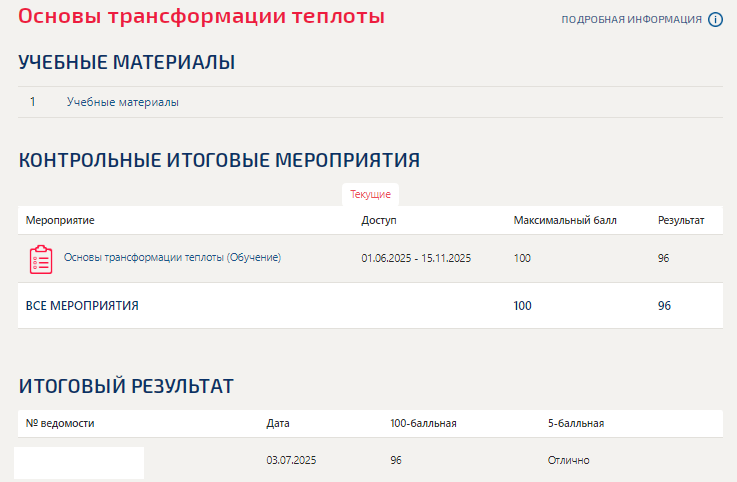Click the info circle icon

[x=715, y=20]
